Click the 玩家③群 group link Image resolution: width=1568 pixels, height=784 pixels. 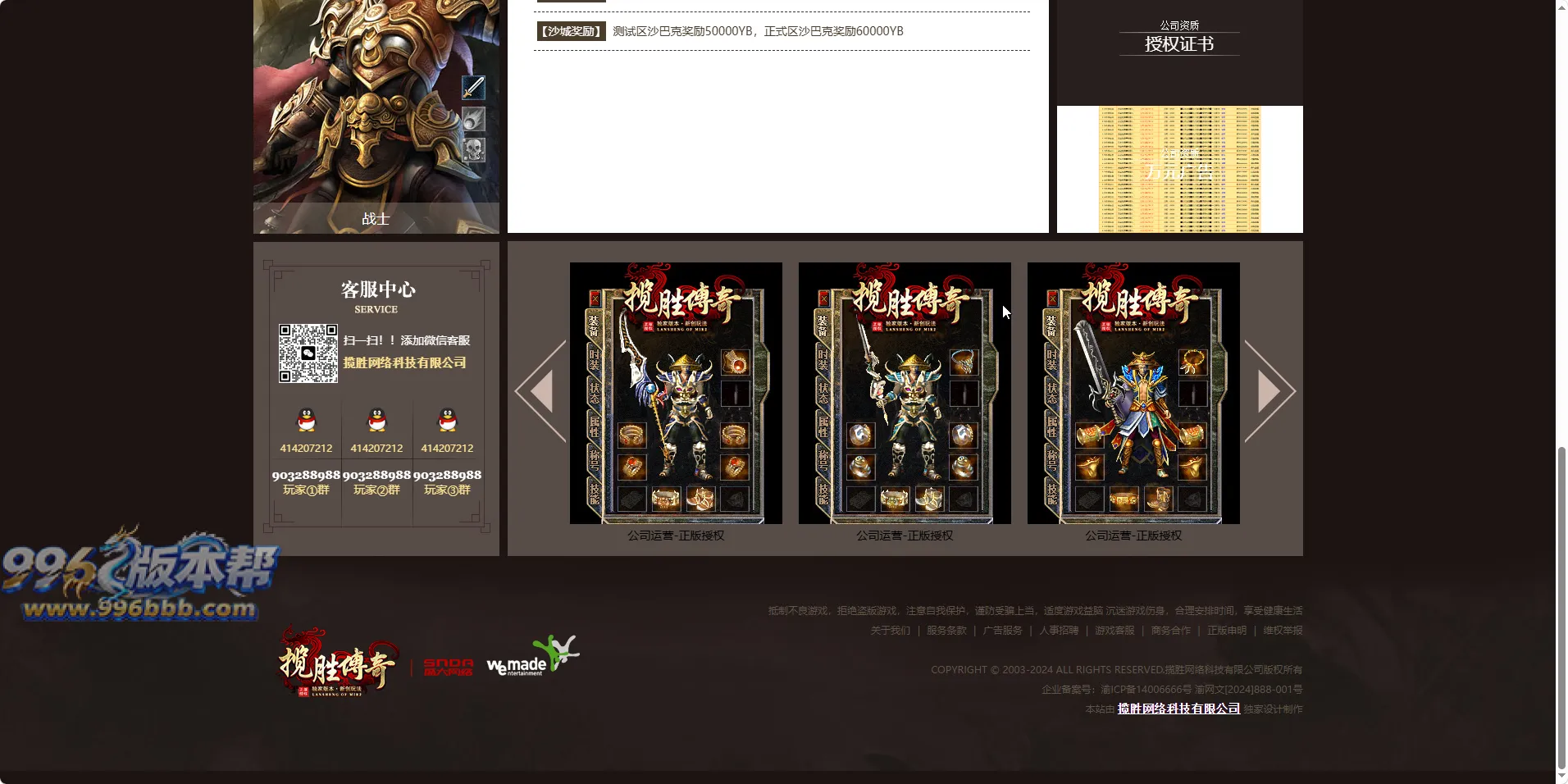[447, 490]
